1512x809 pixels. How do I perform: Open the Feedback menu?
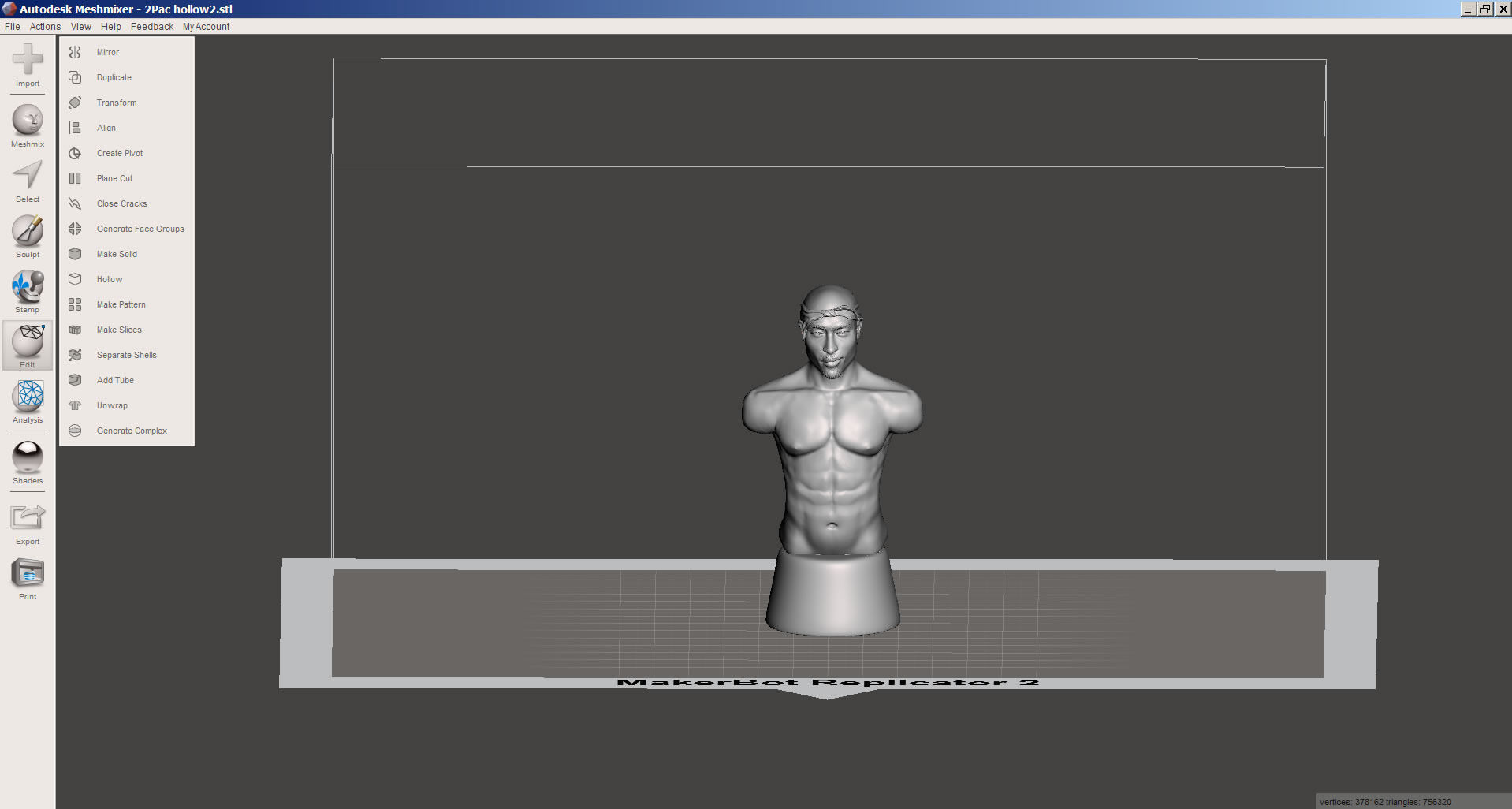coord(152,27)
